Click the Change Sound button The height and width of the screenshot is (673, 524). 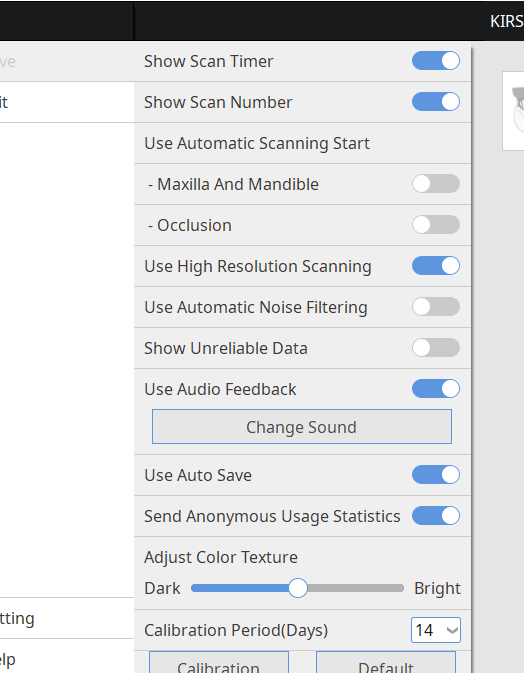click(x=302, y=427)
